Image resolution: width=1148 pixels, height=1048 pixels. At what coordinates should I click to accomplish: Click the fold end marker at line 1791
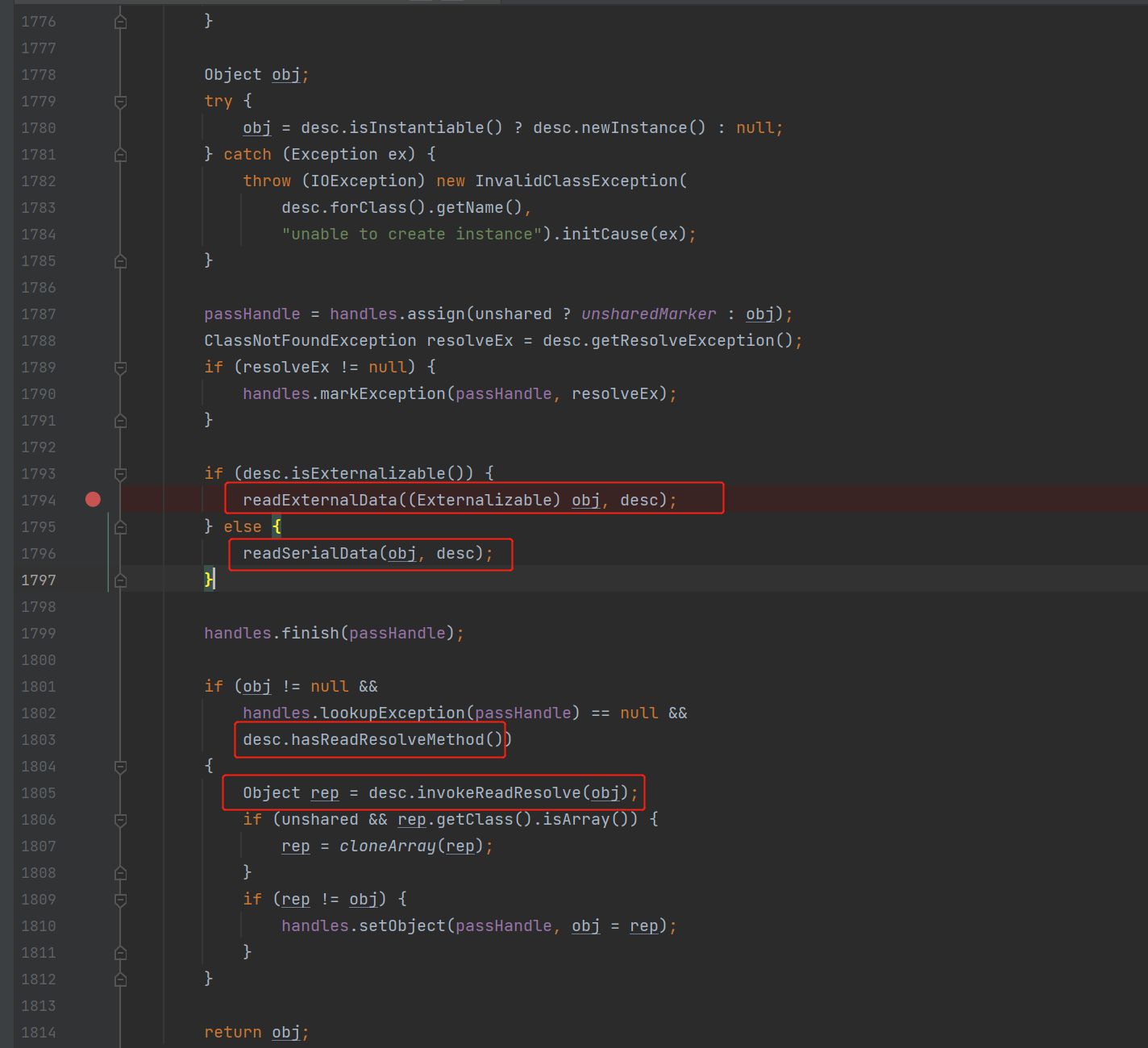point(120,421)
